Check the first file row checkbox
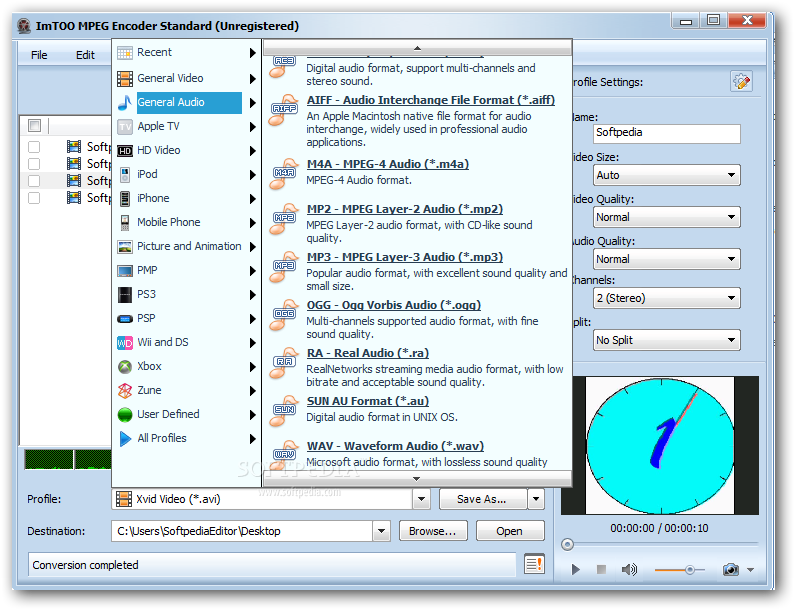This screenshot has width=795, height=610. pyautogui.click(x=34, y=147)
